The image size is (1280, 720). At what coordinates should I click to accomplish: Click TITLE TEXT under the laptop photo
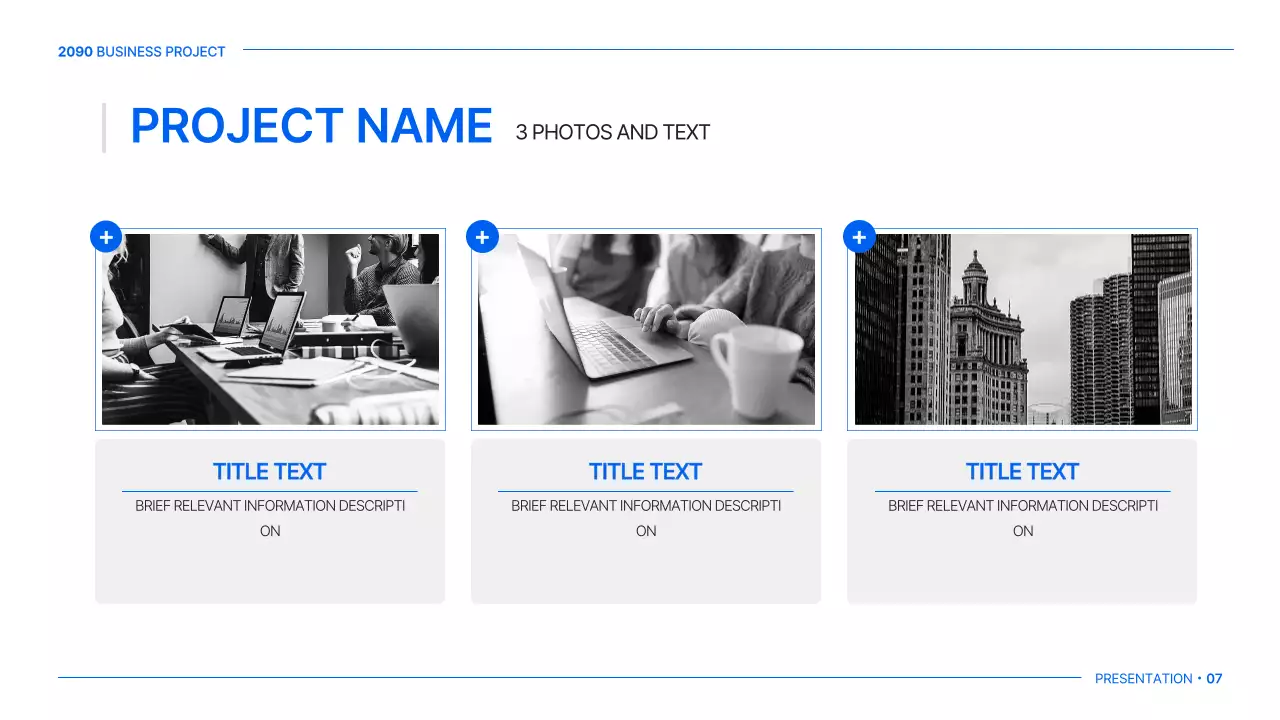646,472
